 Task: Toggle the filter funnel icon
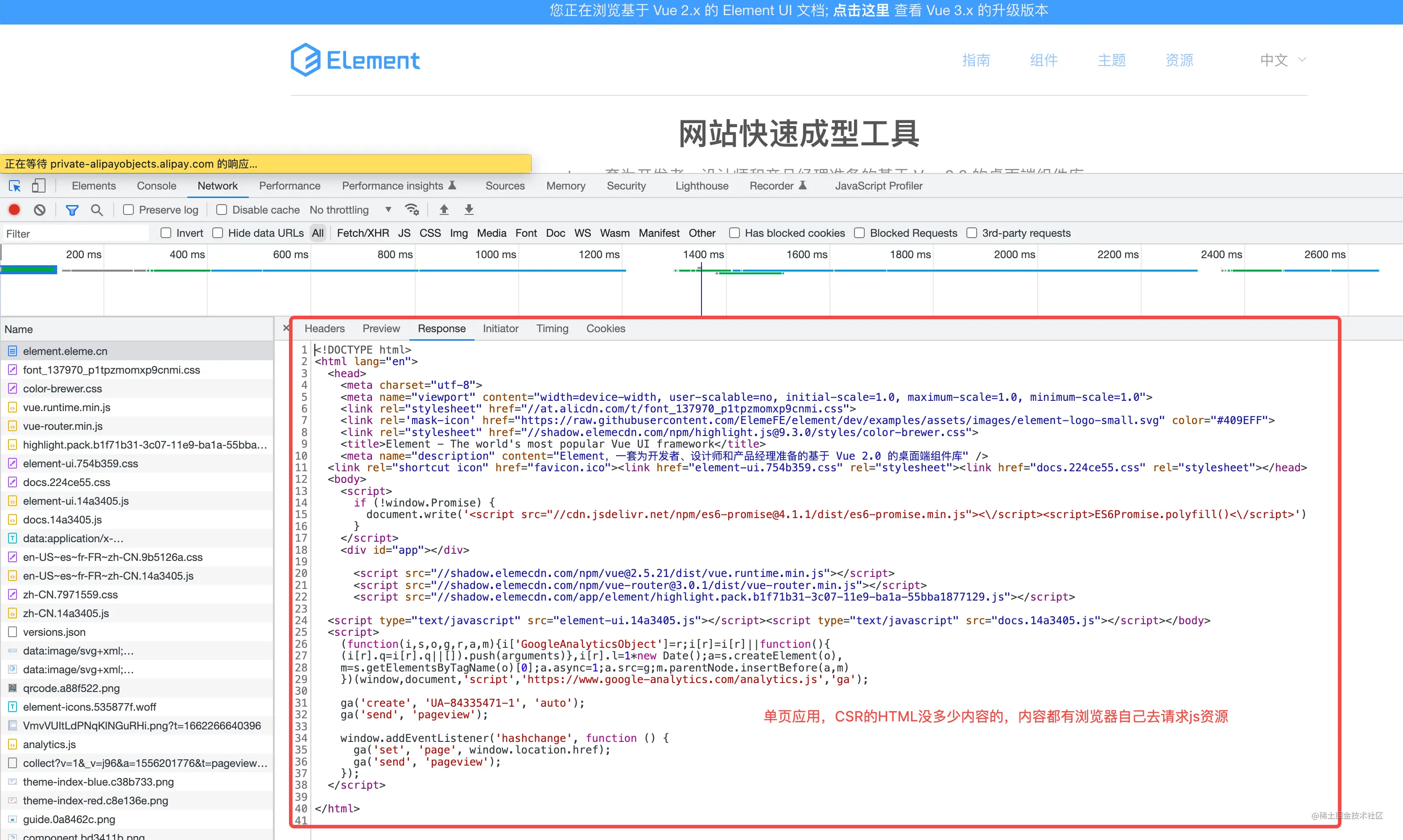point(72,210)
